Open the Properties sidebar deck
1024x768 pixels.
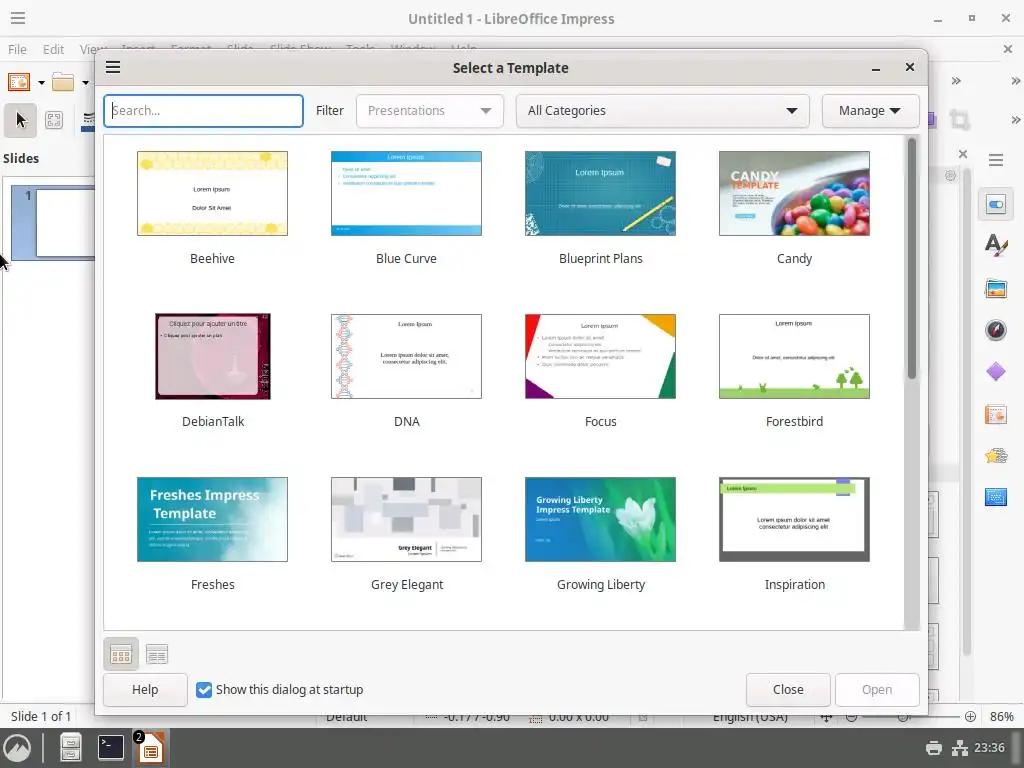995,205
